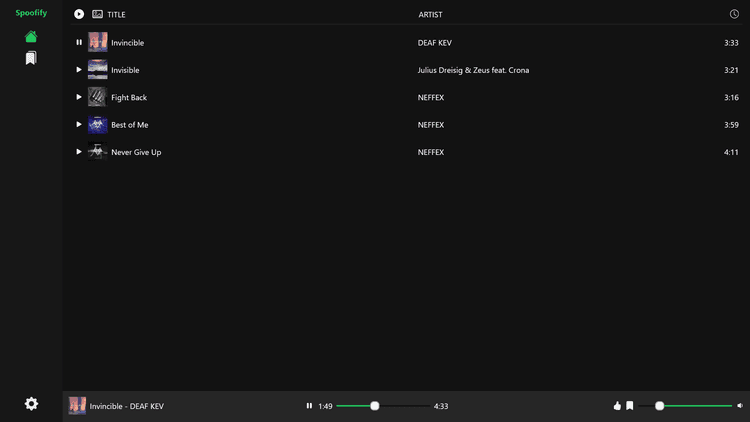
Task: Pause playback in the bottom player bar
Action: click(309, 406)
